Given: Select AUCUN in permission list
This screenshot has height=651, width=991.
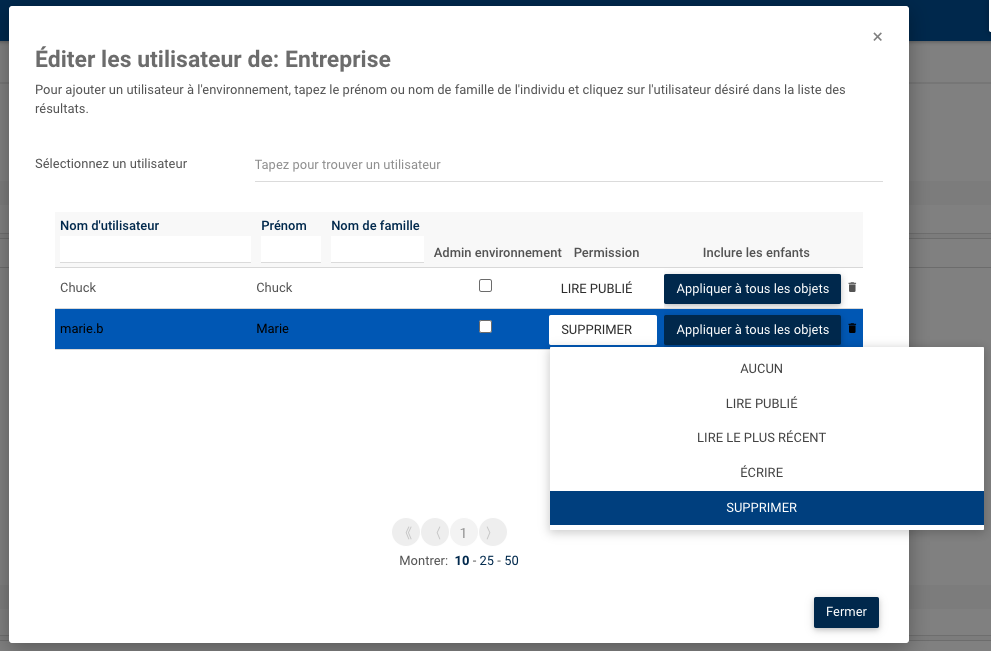Looking at the screenshot, I should (x=761, y=369).
